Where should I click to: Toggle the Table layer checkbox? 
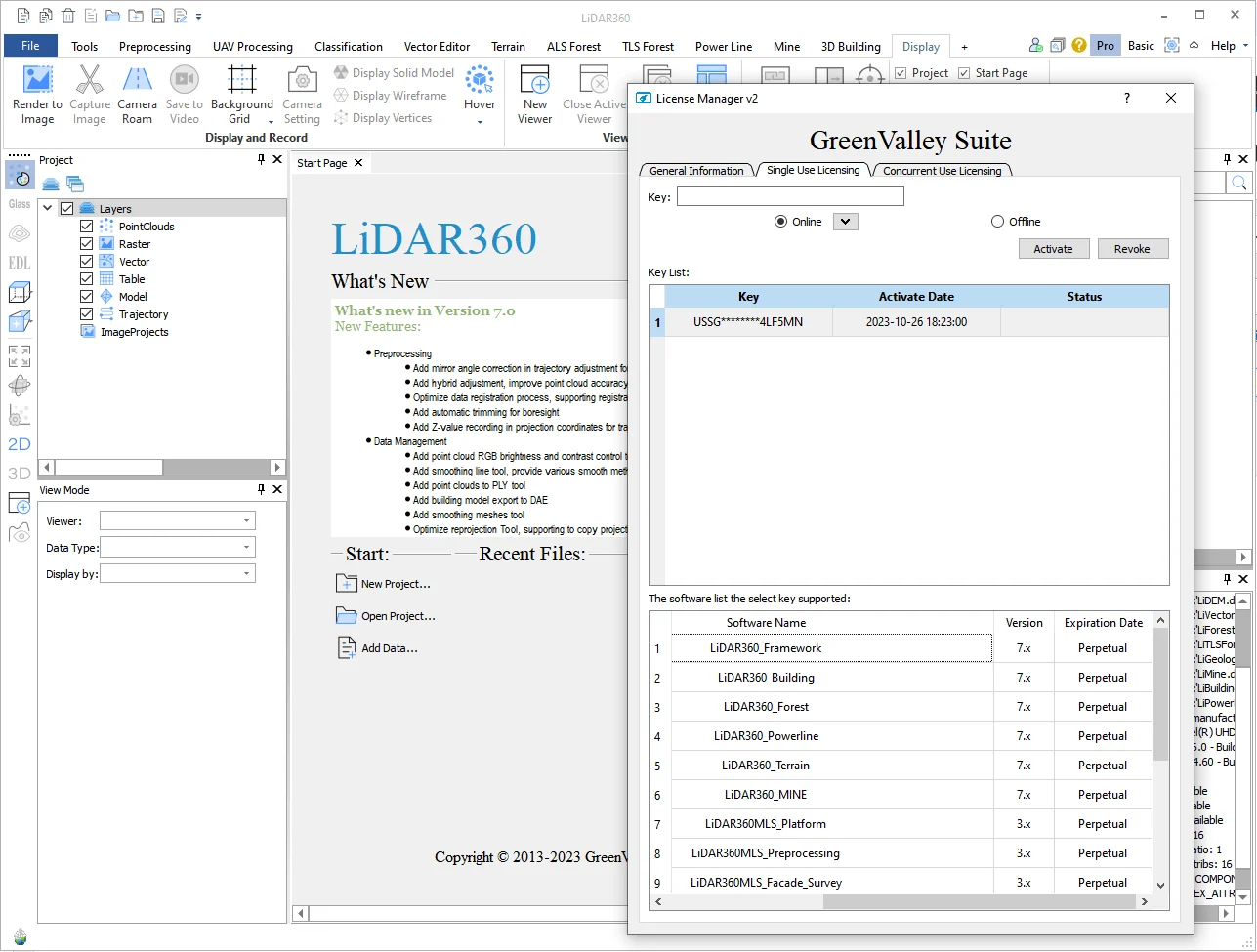pyautogui.click(x=86, y=279)
